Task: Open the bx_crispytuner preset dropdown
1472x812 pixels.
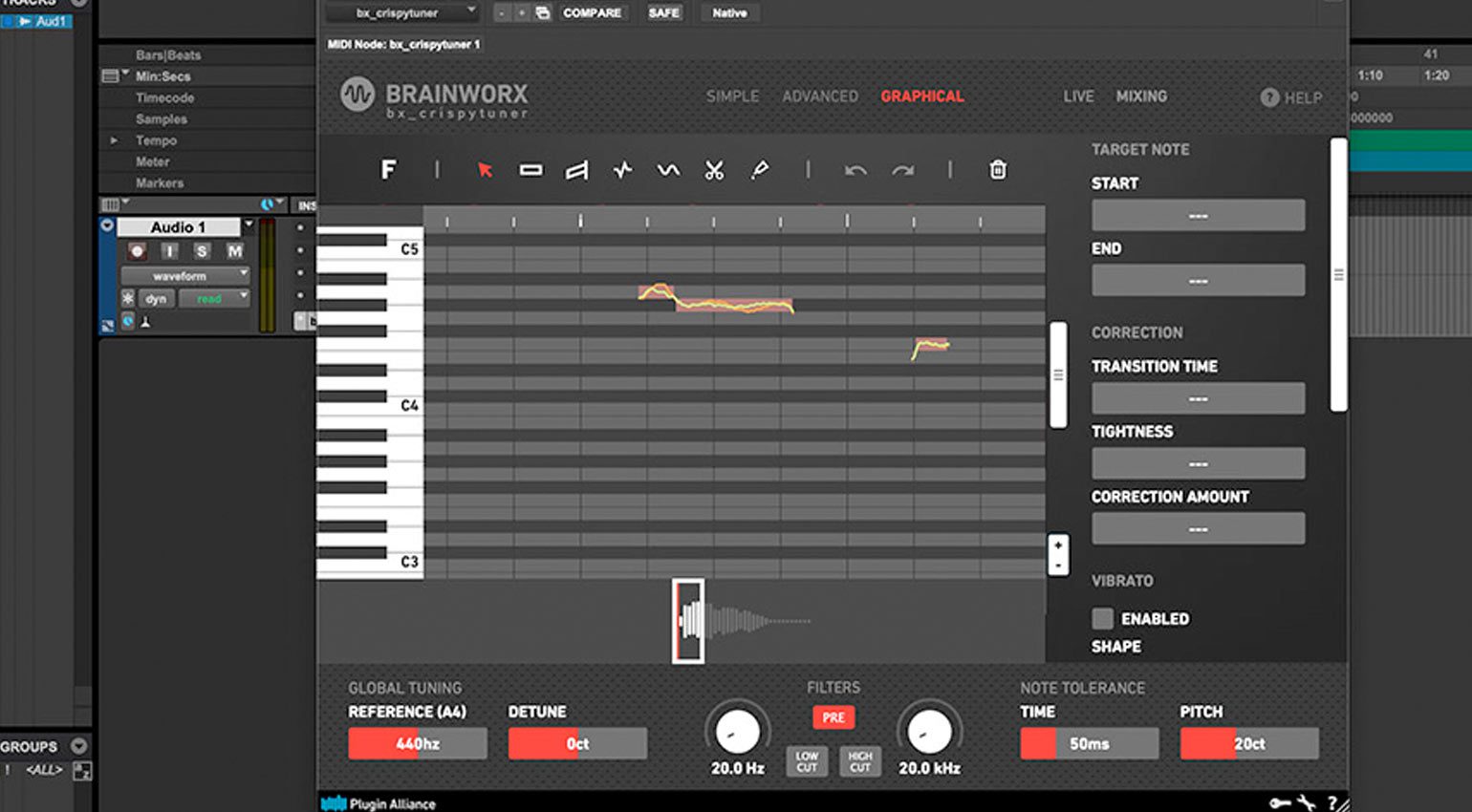Action: (402, 12)
